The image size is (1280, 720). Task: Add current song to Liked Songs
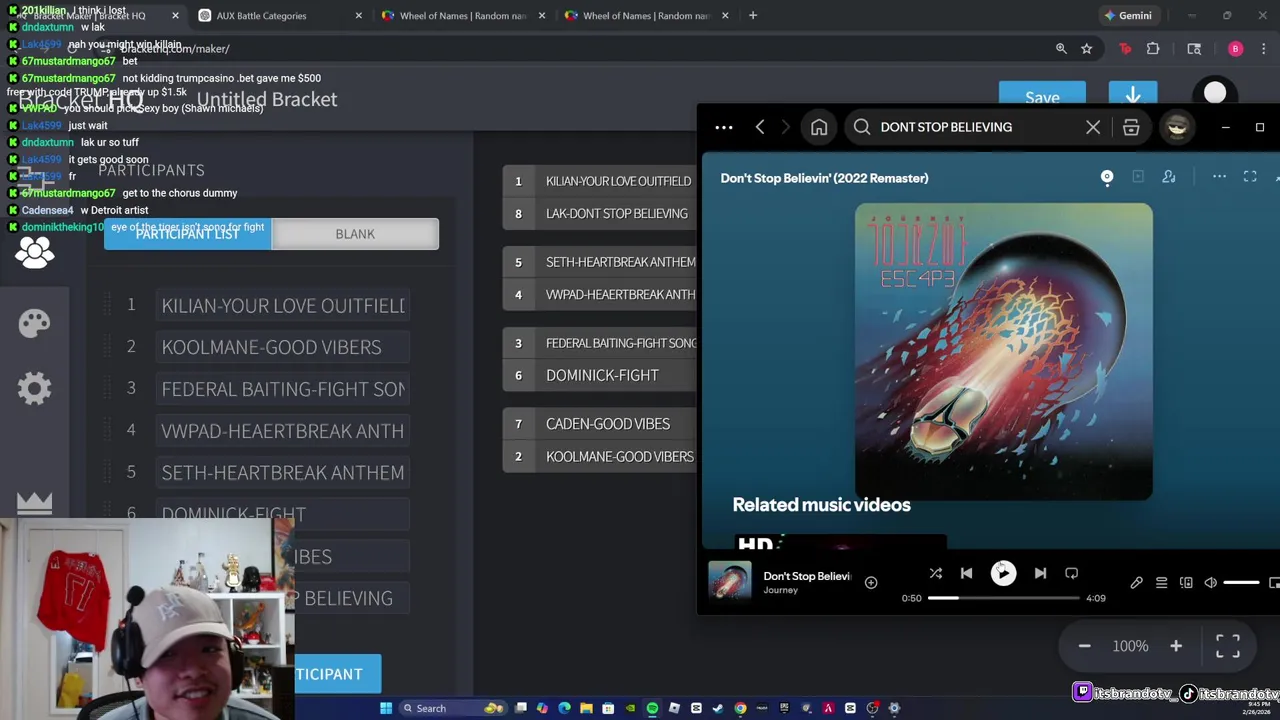[x=871, y=582]
